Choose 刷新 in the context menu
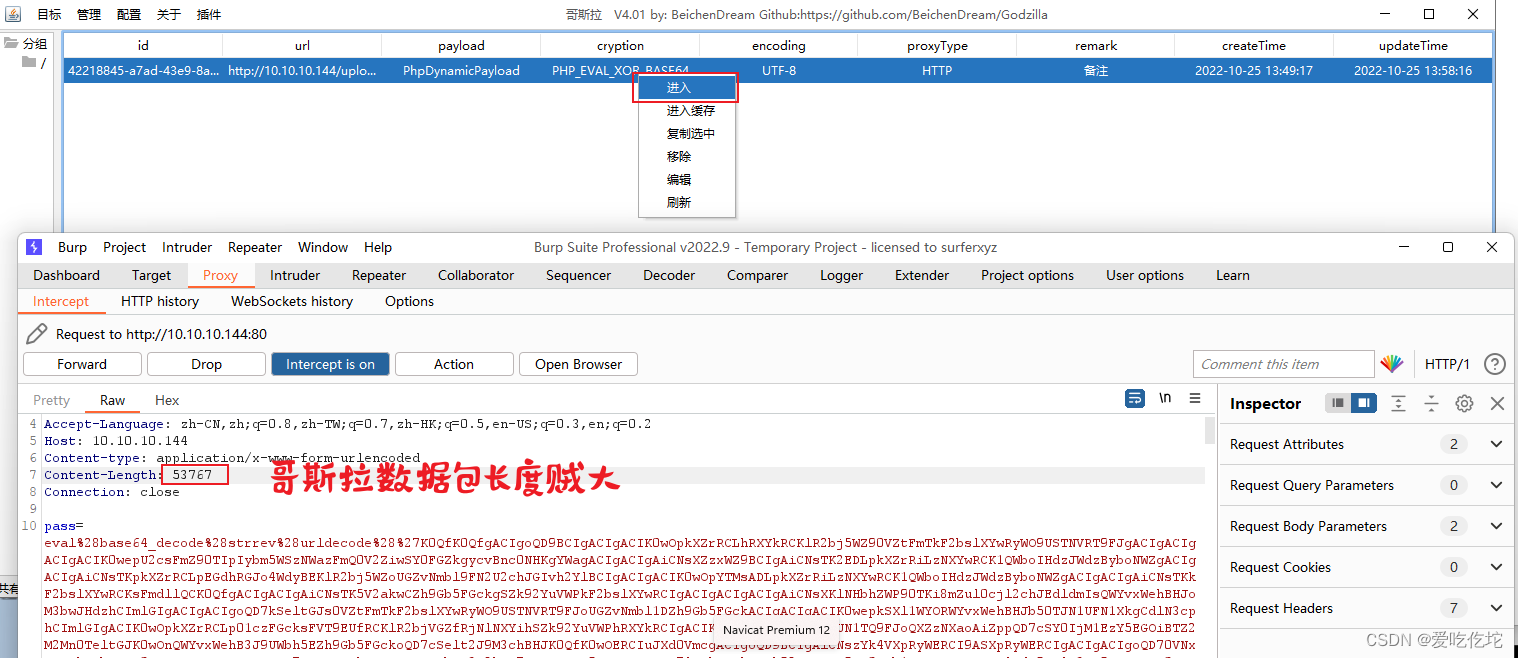 (x=687, y=202)
